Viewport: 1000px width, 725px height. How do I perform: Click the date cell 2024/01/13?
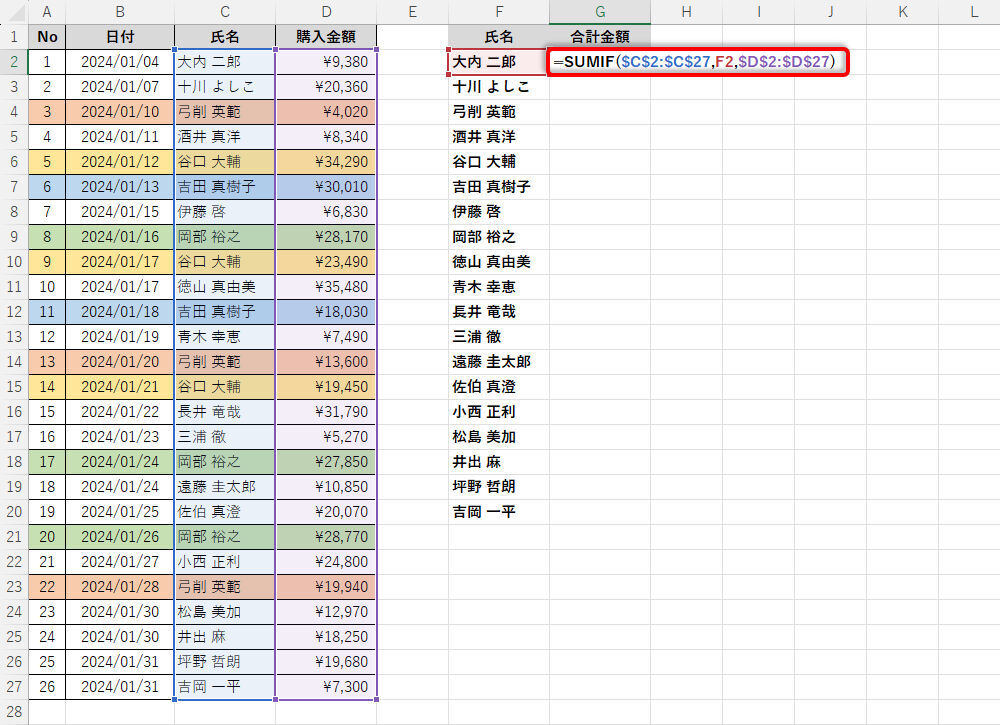pos(120,187)
